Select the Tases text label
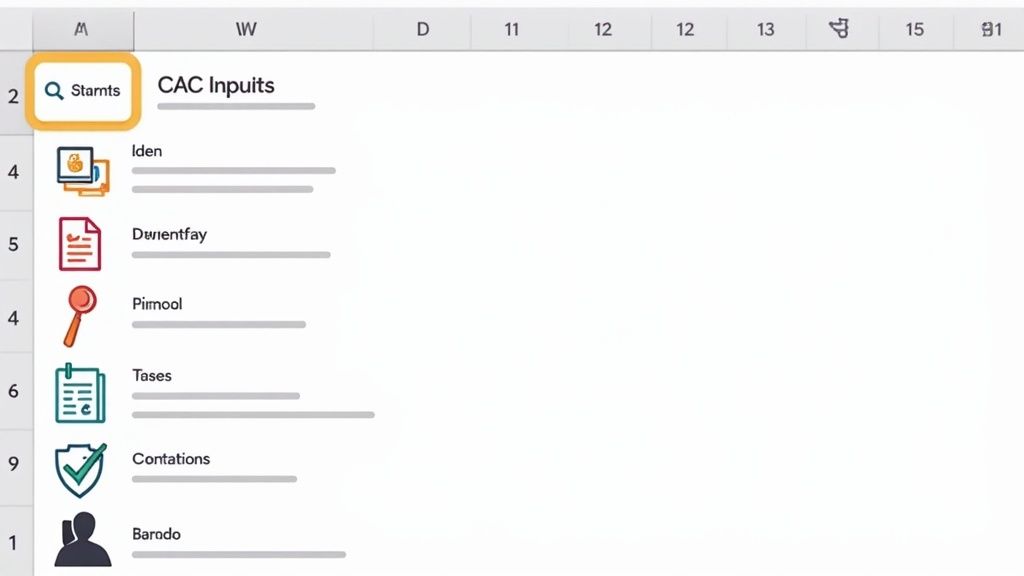 pos(152,375)
